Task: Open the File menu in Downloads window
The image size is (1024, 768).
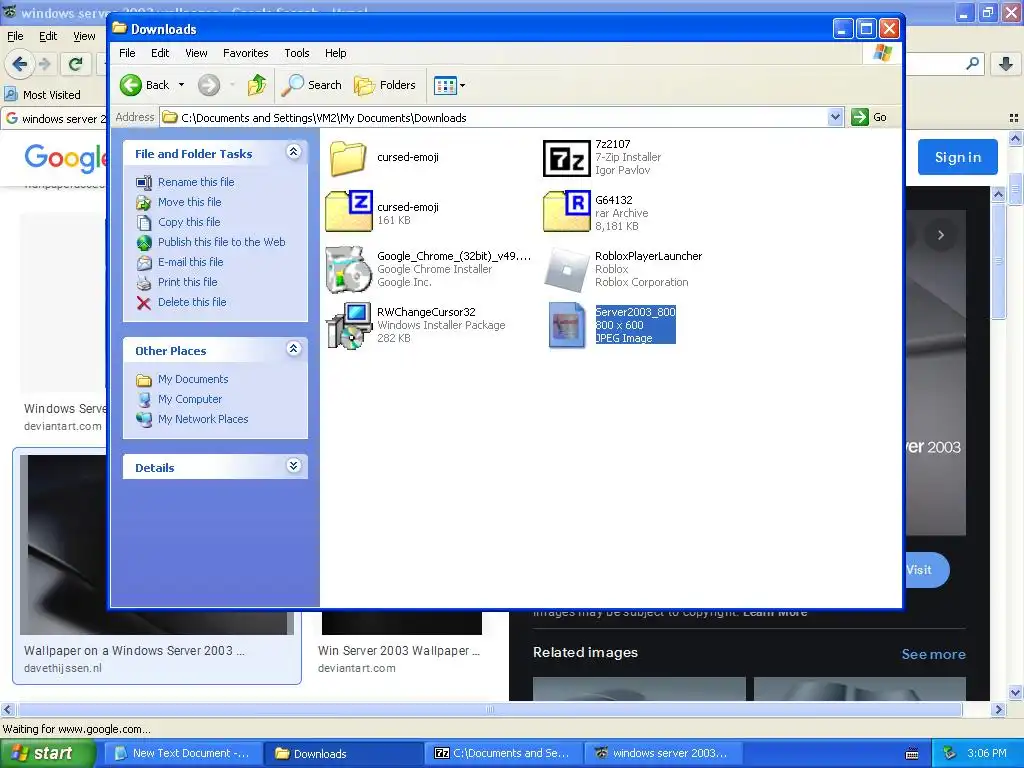Action: pos(127,53)
